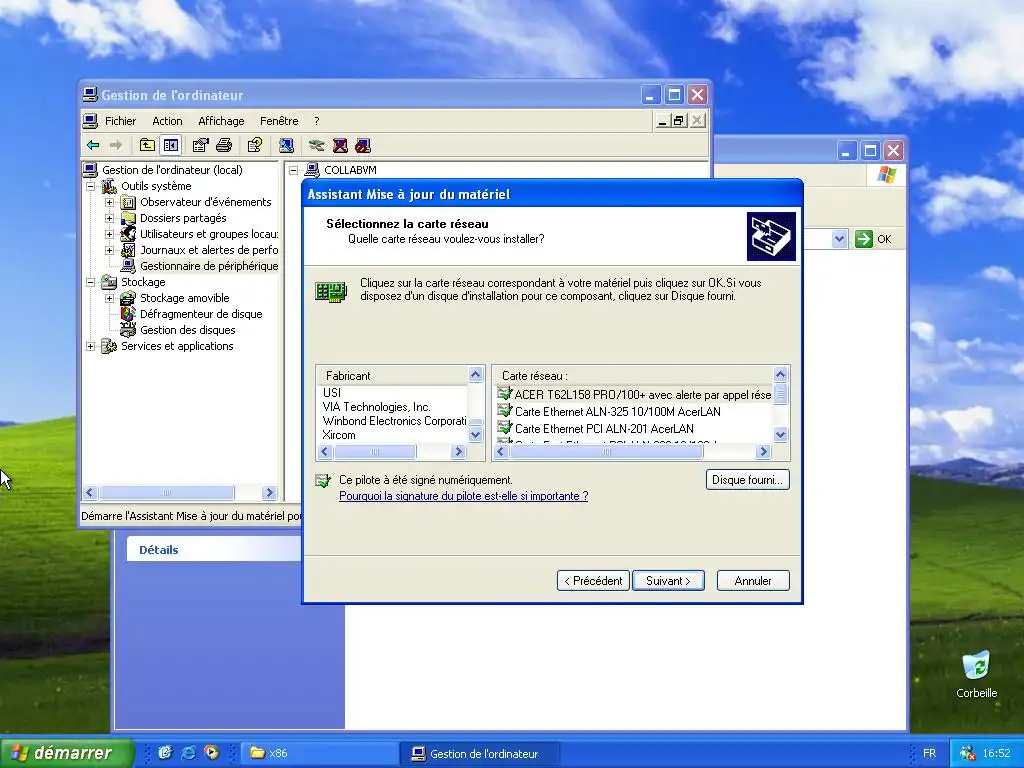1024x768 pixels.
Task: Click the console tree right scroll arrow
Action: 269,492
